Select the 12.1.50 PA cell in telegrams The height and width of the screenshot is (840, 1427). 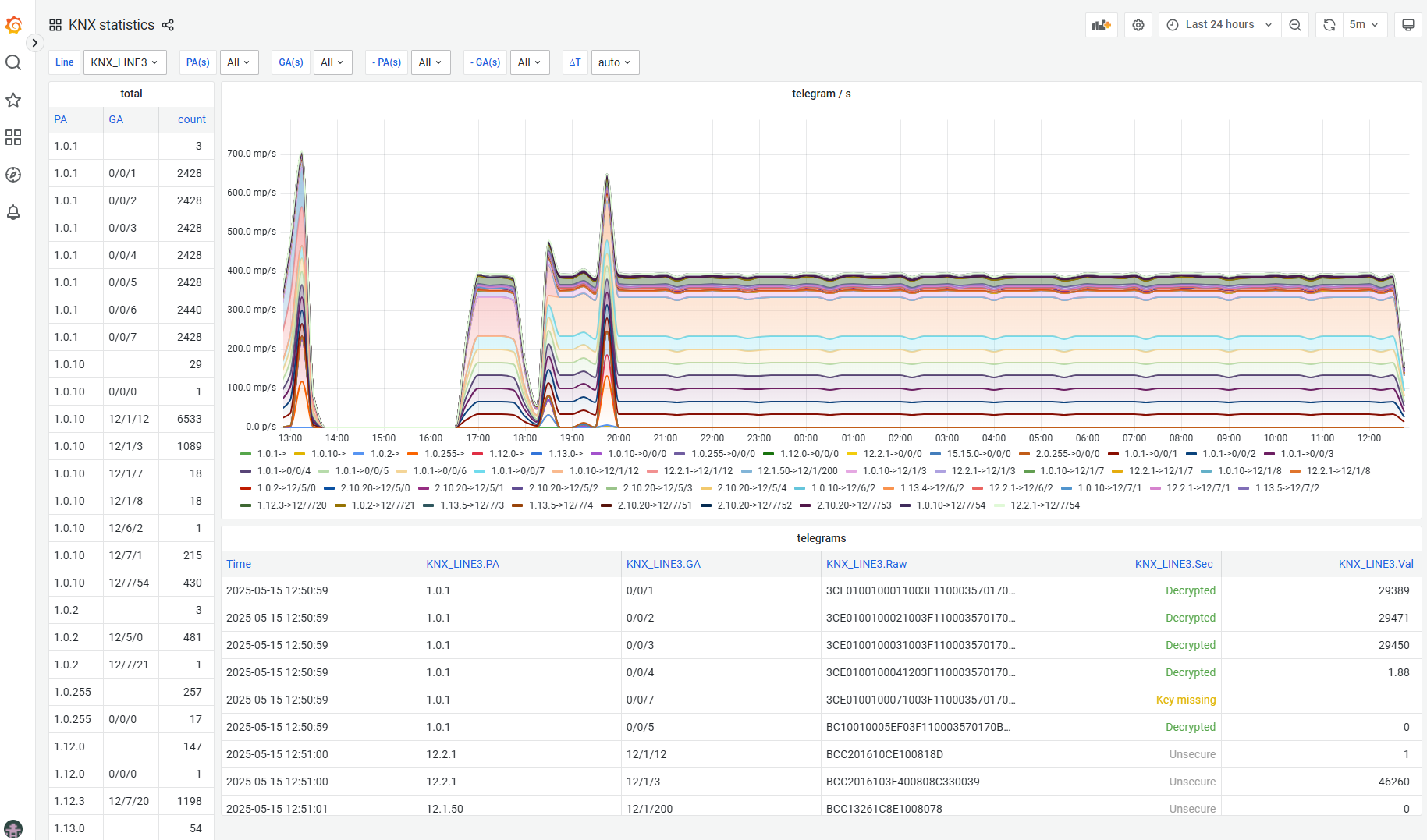coord(521,809)
